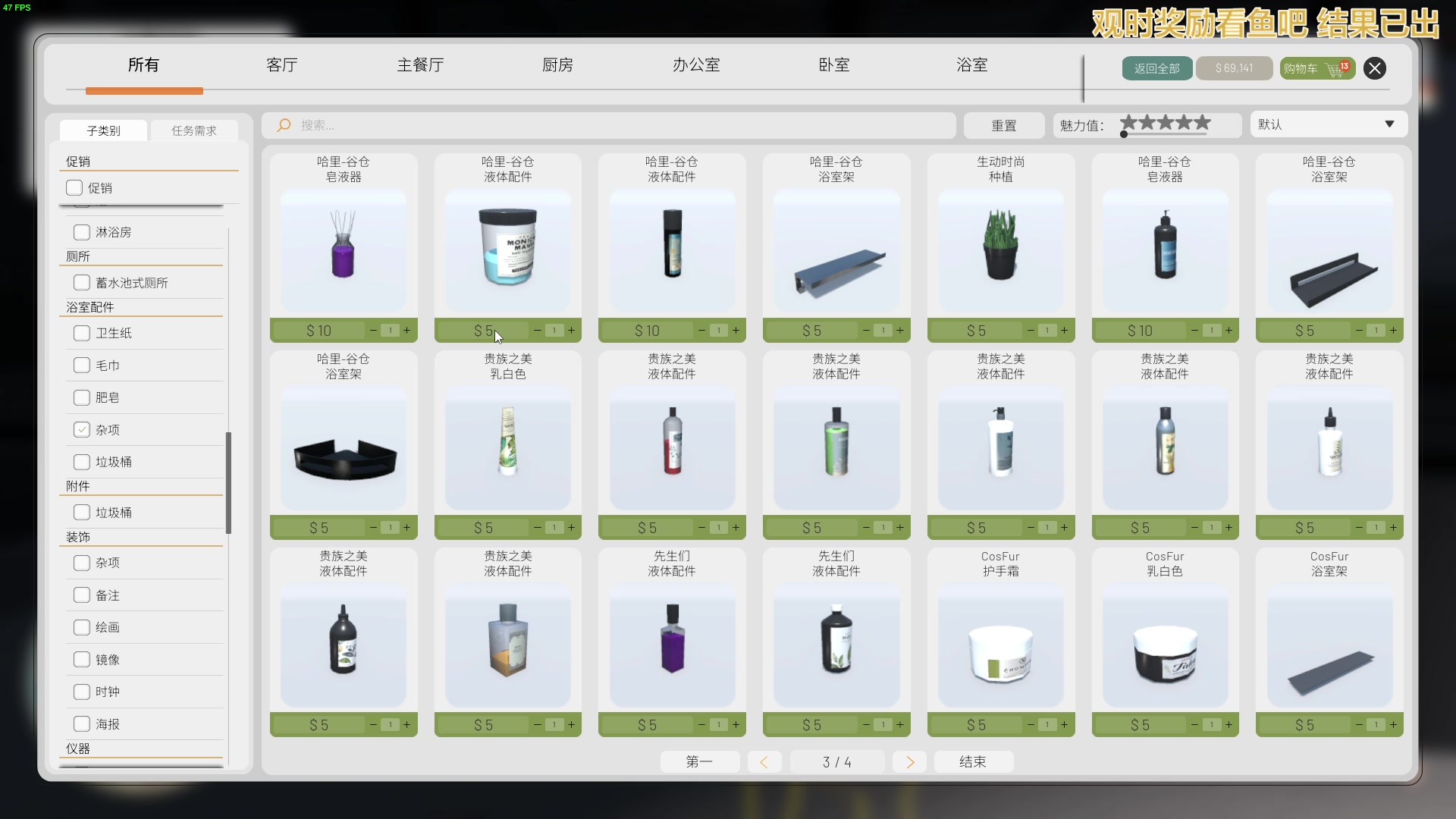
Task: Check the 毛巾 checkbox
Action: tap(82, 365)
